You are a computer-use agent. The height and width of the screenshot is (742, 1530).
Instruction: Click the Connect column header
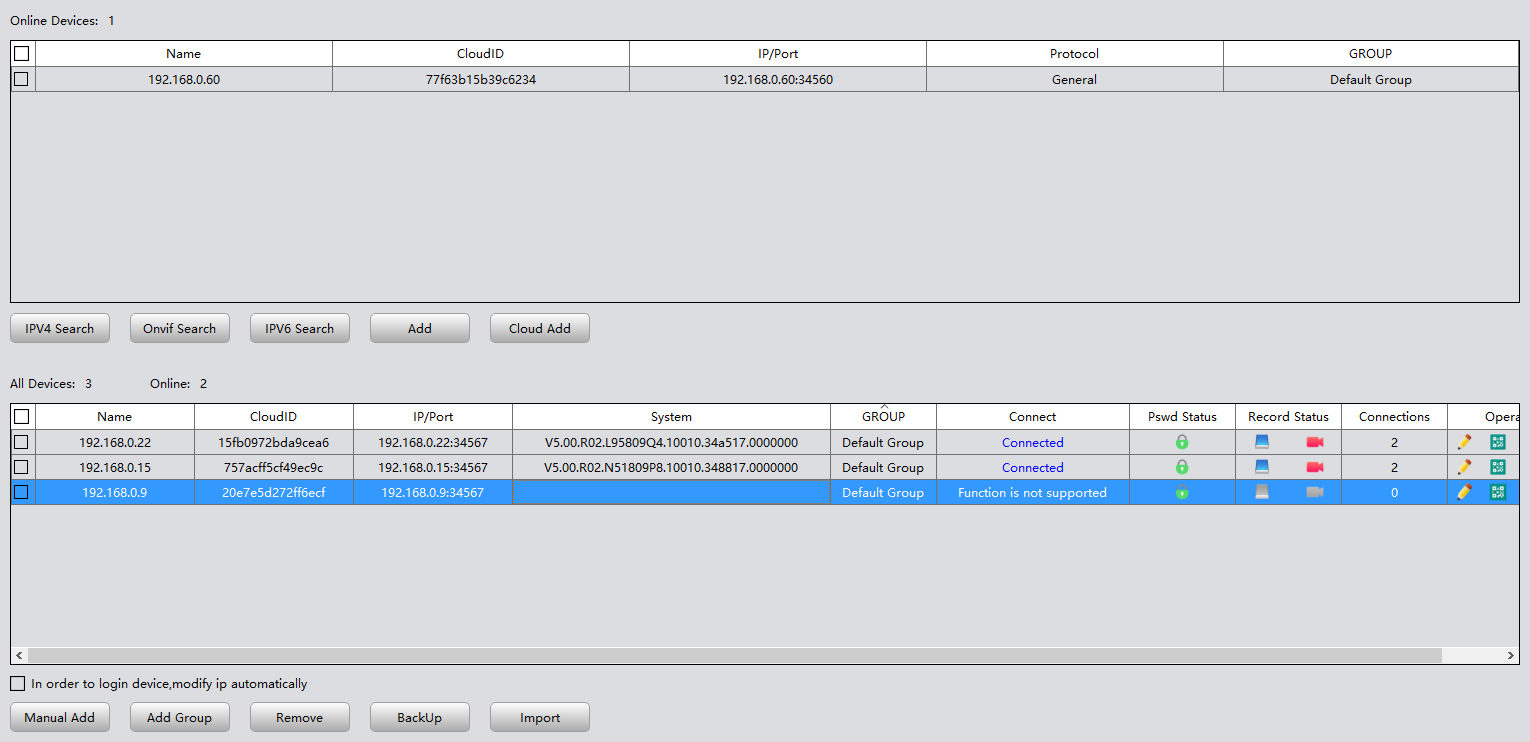[1032, 417]
